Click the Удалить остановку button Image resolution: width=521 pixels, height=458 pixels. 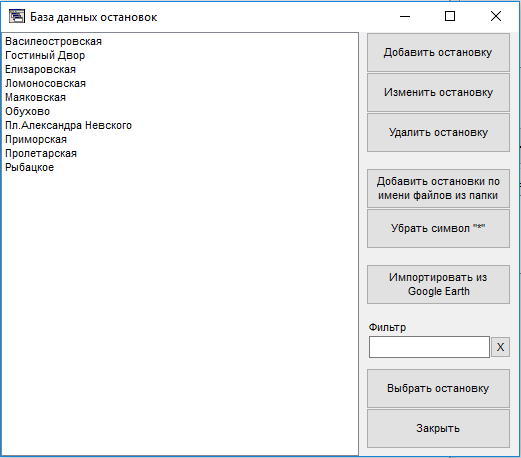pyautogui.click(x=438, y=132)
